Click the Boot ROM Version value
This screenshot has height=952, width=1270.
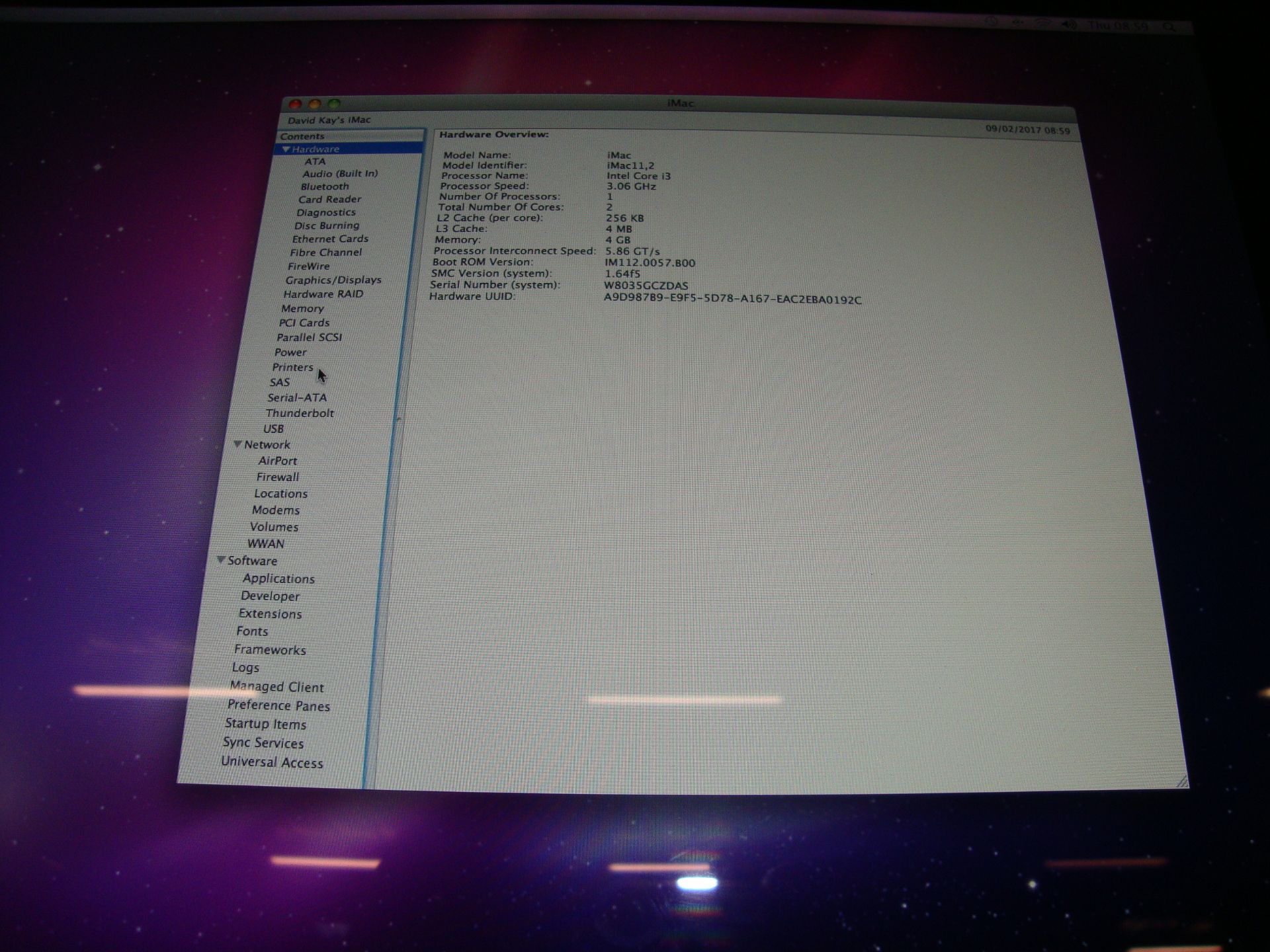[x=650, y=263]
